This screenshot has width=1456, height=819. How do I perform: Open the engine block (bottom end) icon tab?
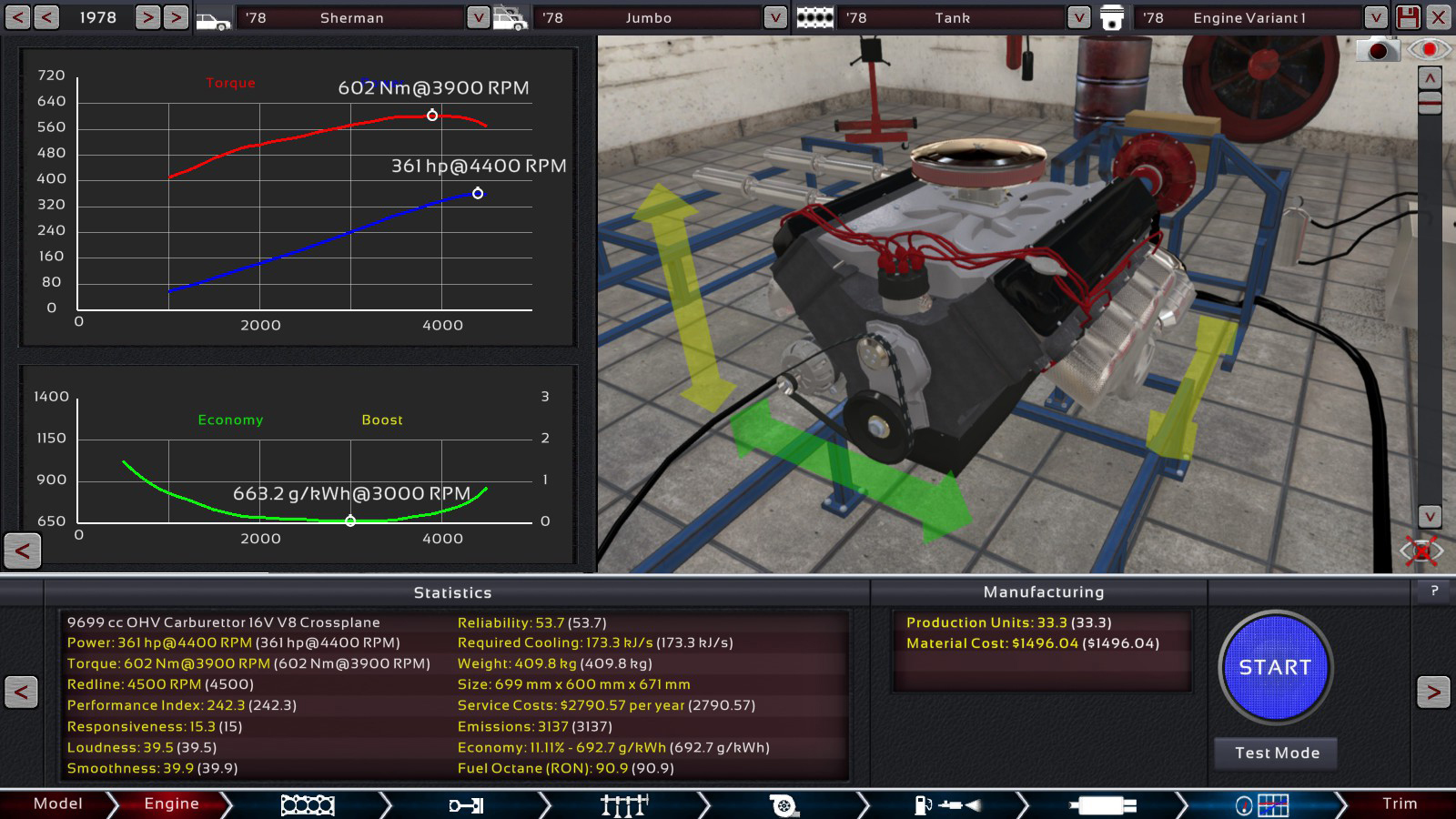click(x=308, y=804)
